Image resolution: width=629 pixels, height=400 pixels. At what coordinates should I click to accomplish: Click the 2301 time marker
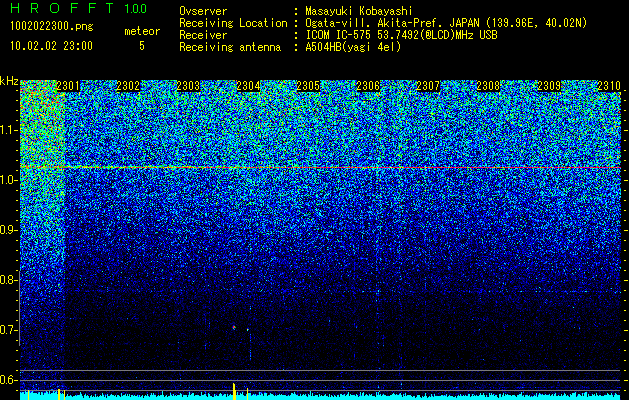tap(68, 86)
